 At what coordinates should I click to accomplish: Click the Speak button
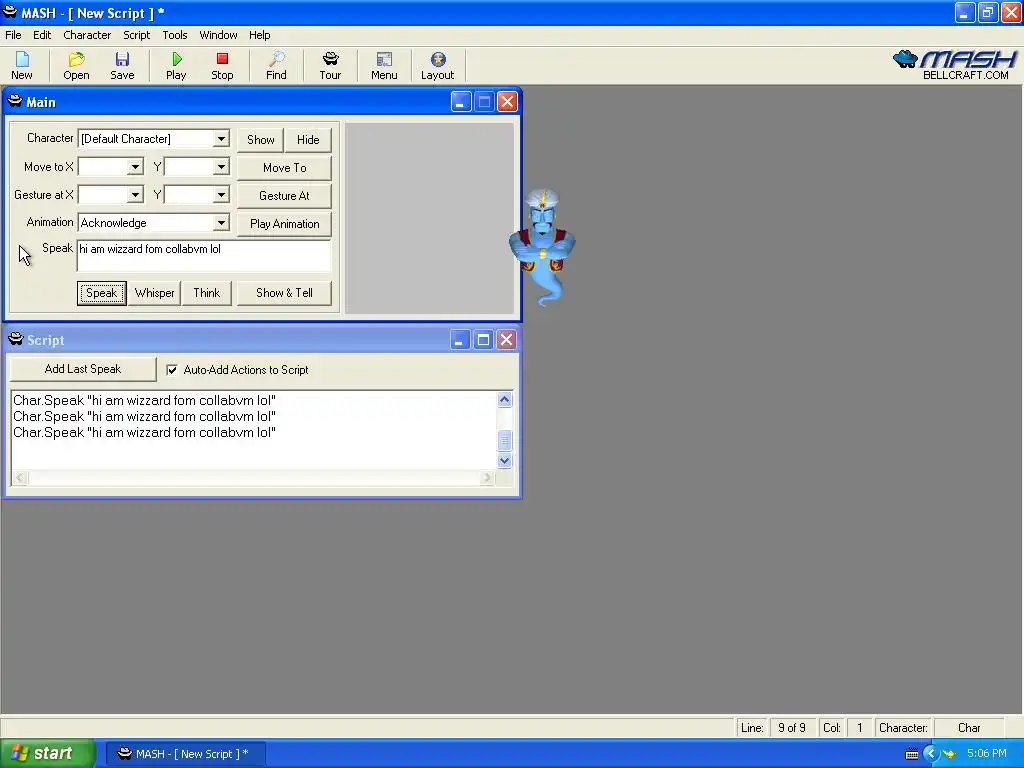tap(102, 293)
